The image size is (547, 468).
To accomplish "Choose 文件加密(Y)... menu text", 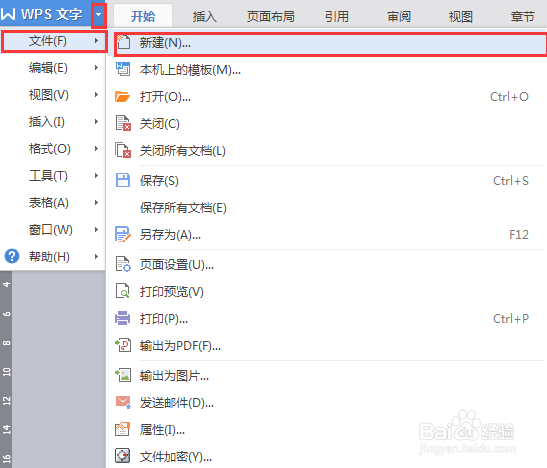I will coord(175,456).
